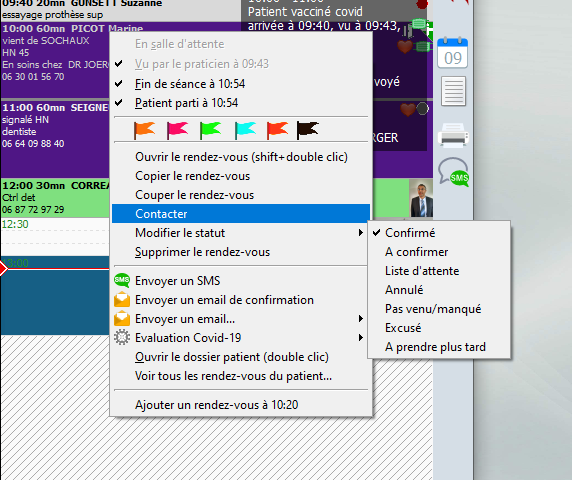Select the pink flag icon

coord(177,130)
